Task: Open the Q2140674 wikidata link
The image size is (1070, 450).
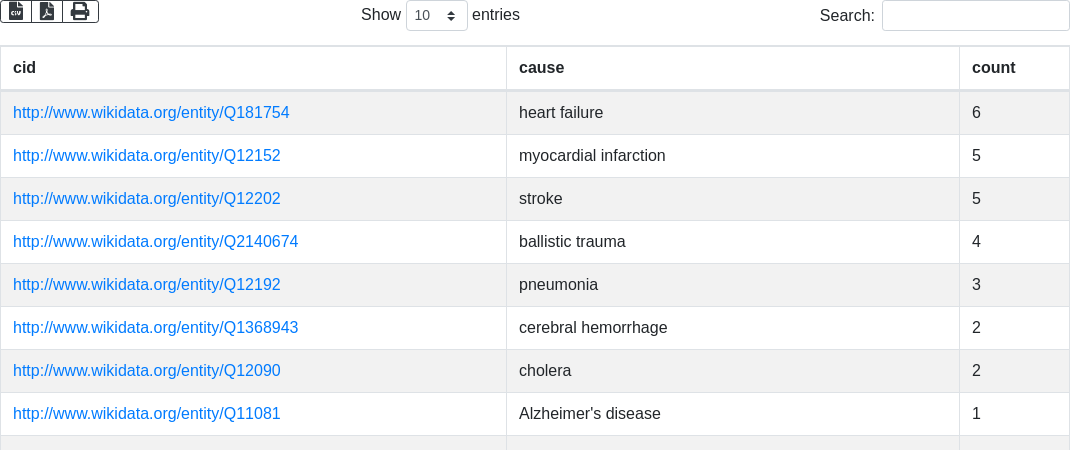Action: tap(155, 242)
